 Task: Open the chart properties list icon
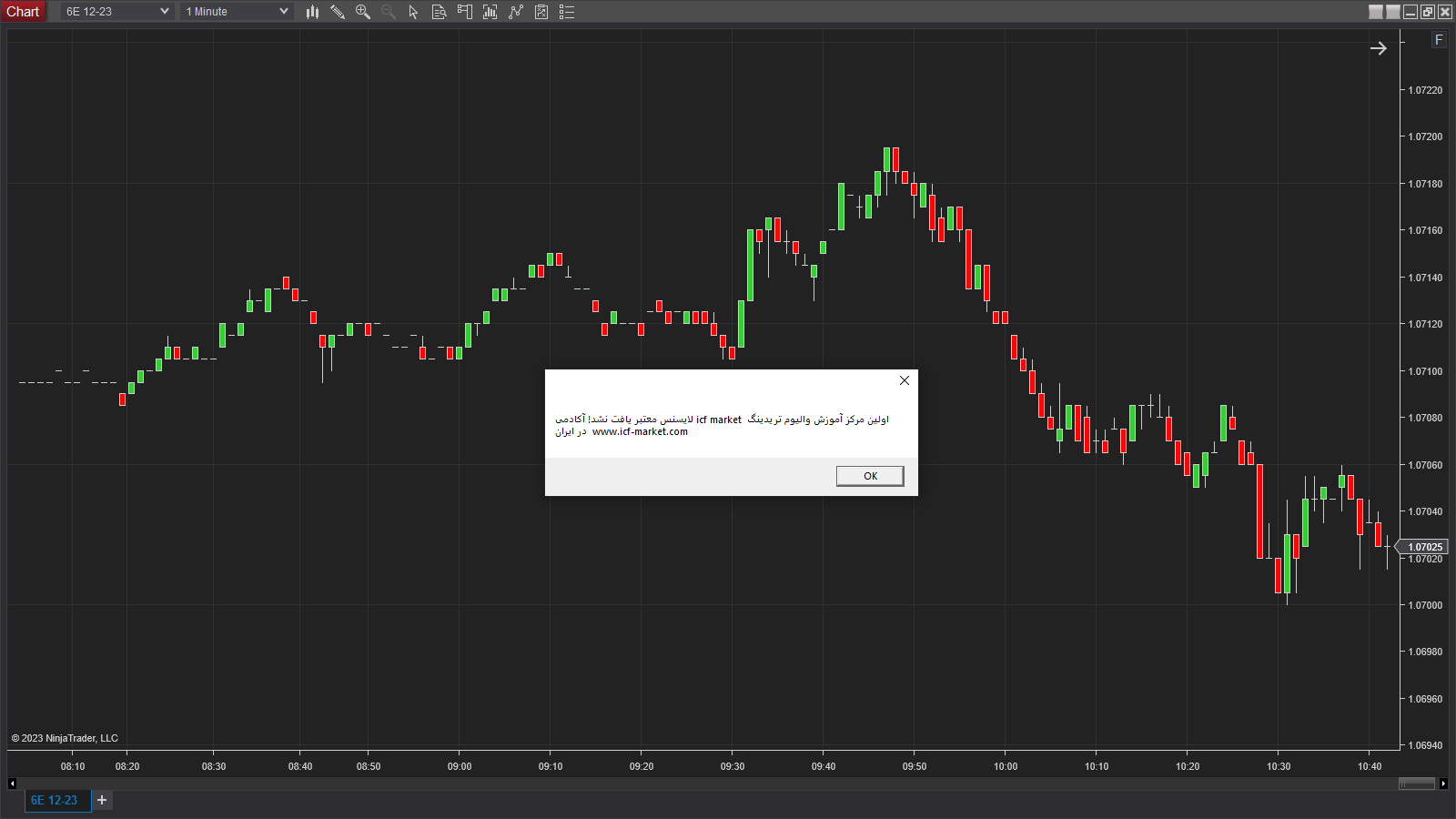[567, 12]
